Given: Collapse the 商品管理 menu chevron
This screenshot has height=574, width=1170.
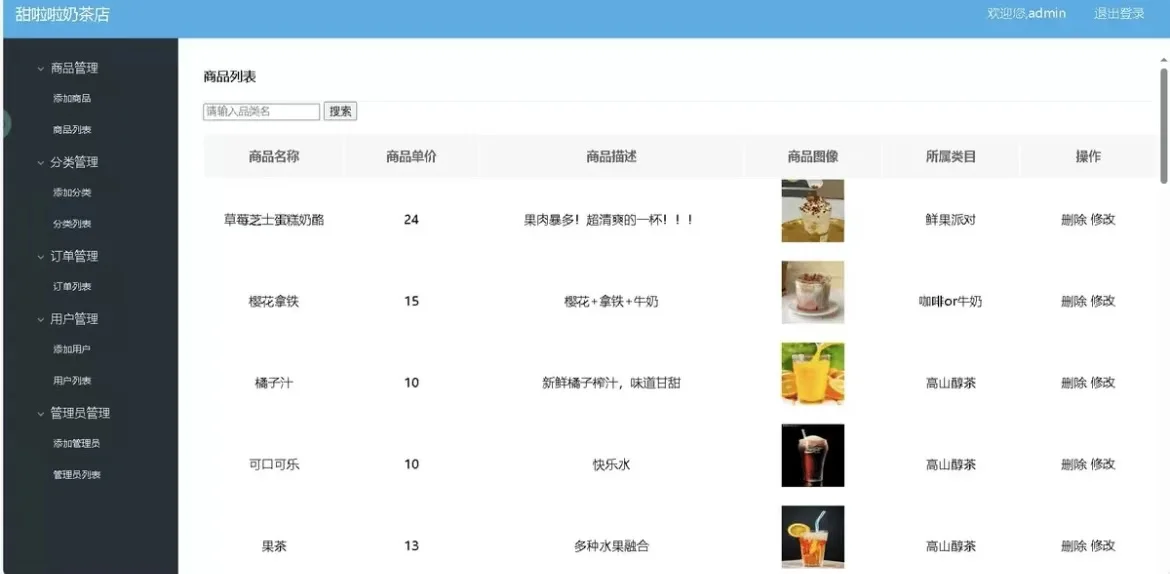Looking at the screenshot, I should [40, 69].
